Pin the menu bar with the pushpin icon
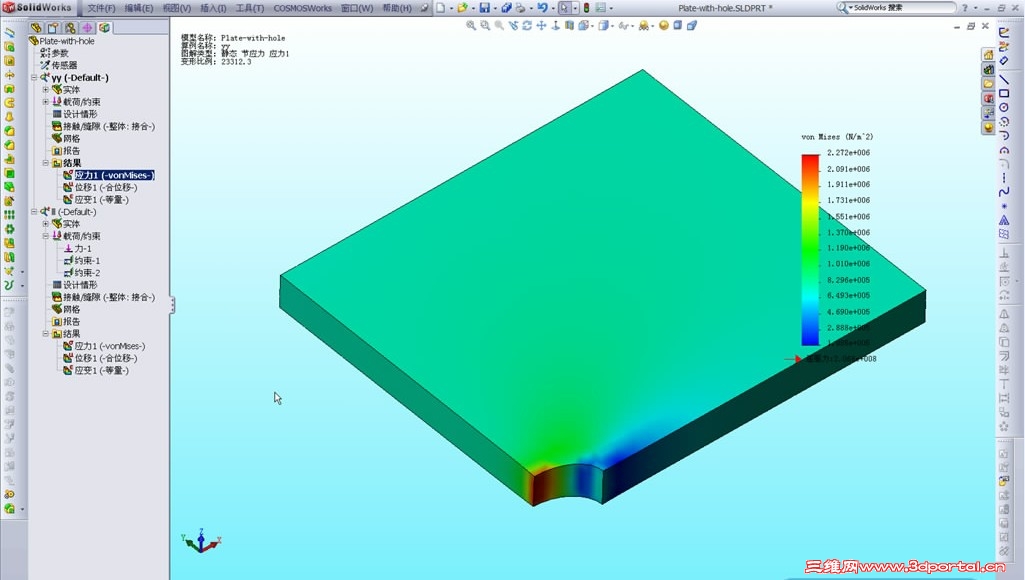Image resolution: width=1025 pixels, height=580 pixels. pyautogui.click(x=424, y=8)
